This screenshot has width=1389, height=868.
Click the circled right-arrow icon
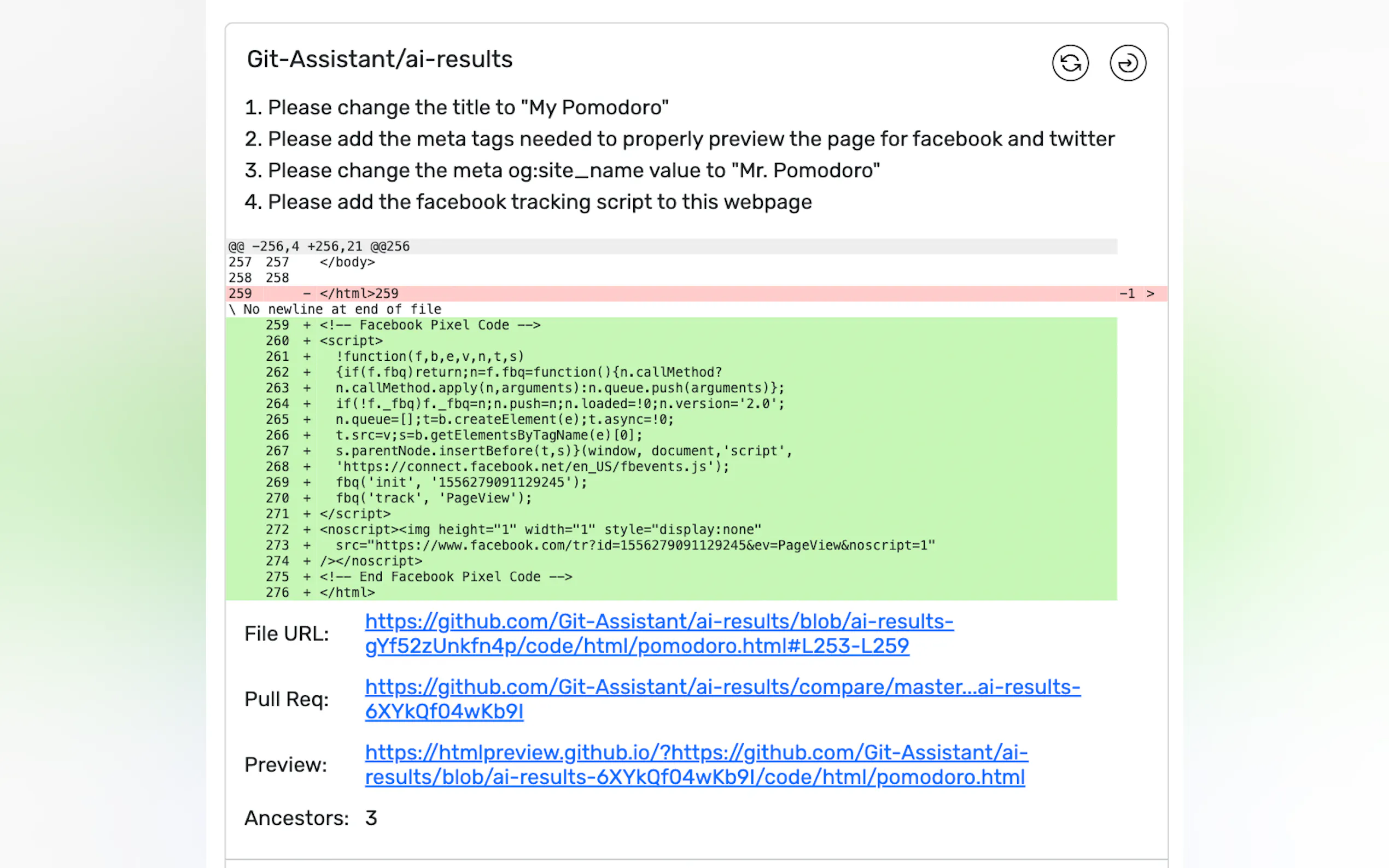pyautogui.click(x=1127, y=63)
